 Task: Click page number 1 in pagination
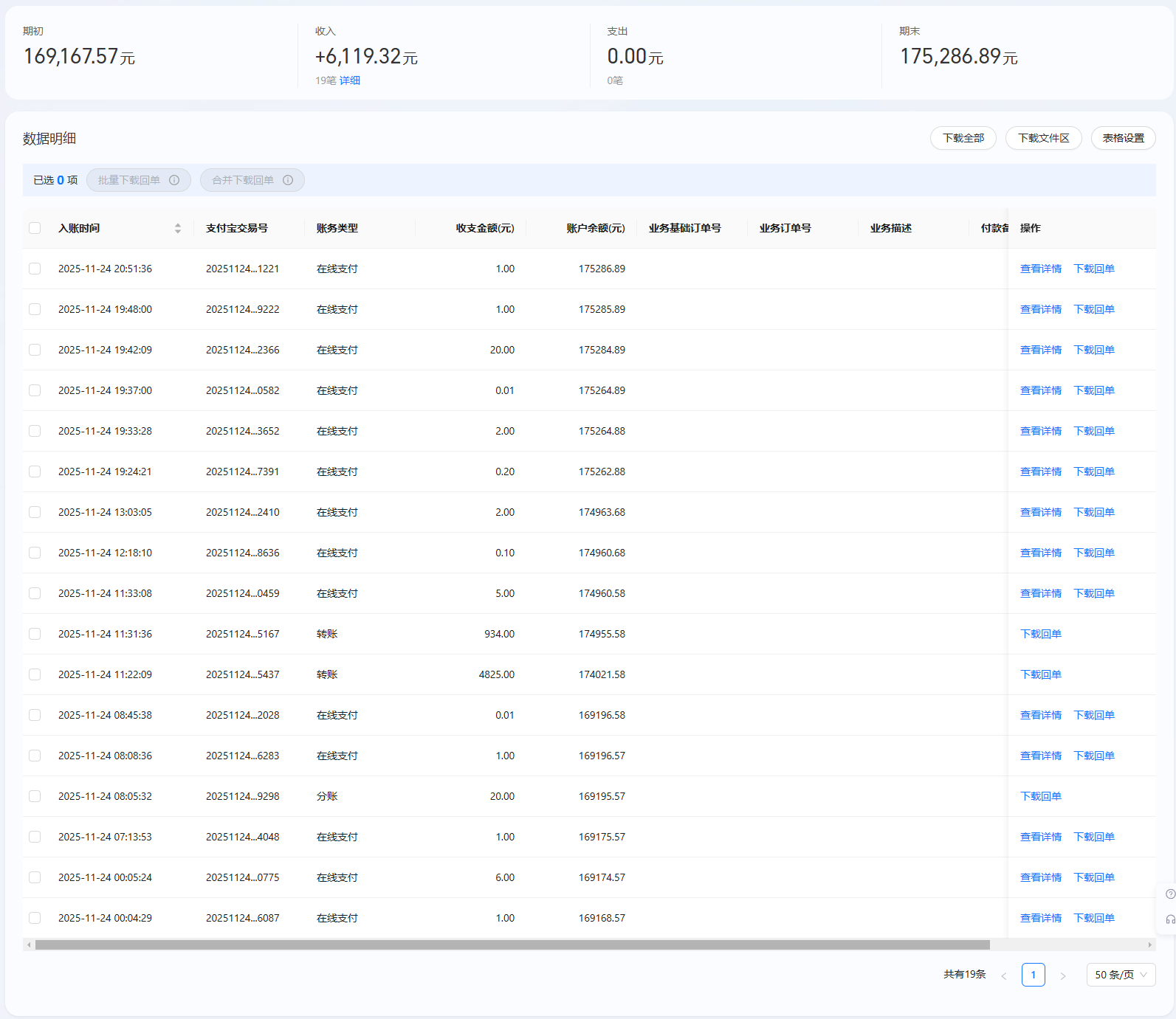tap(1033, 975)
